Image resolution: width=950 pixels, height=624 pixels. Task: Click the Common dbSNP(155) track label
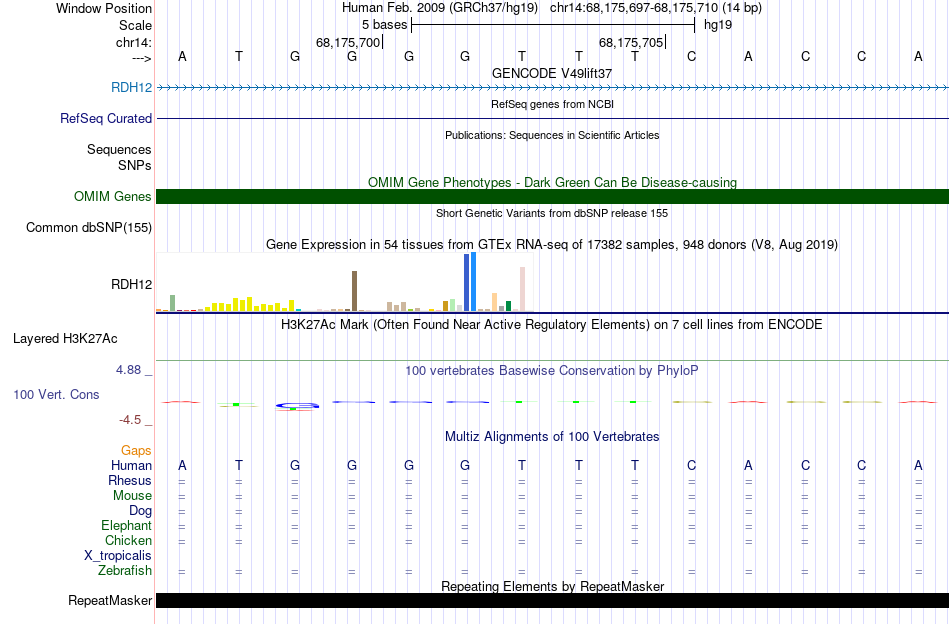point(89,227)
